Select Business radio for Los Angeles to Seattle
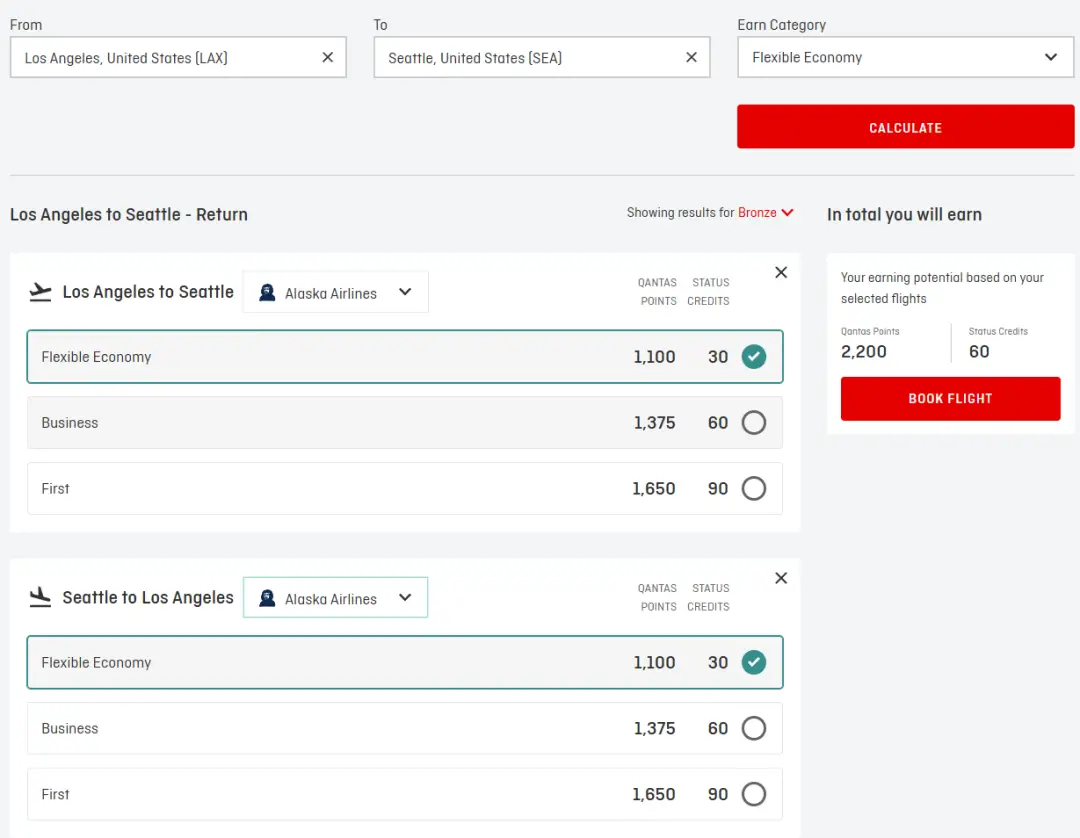The height and width of the screenshot is (838, 1080). pos(754,423)
